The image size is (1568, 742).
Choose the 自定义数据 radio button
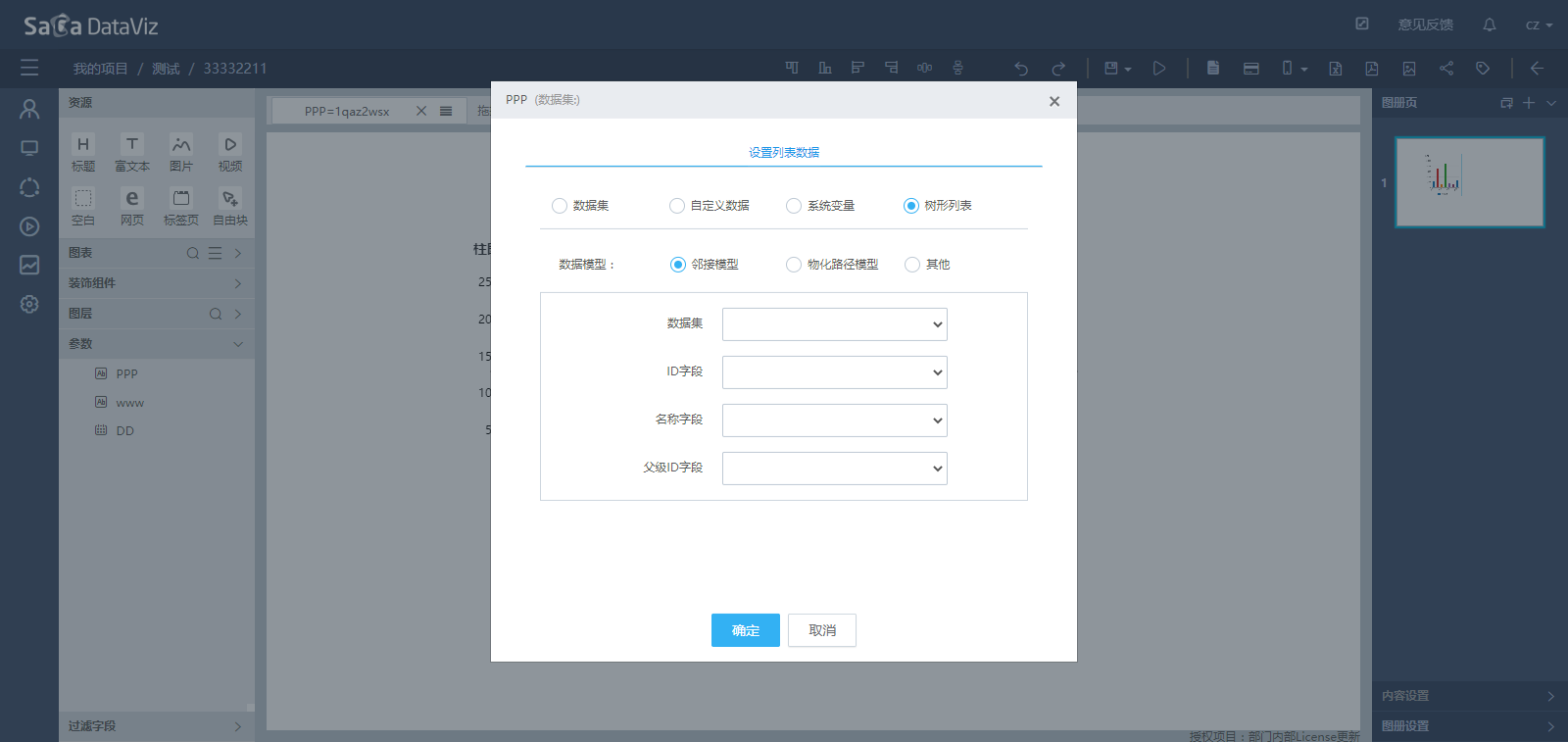coord(677,206)
